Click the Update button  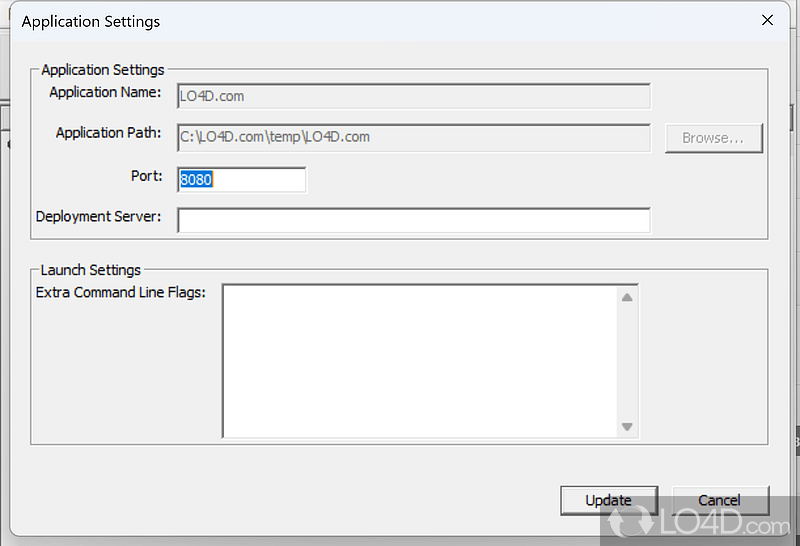[x=609, y=500]
